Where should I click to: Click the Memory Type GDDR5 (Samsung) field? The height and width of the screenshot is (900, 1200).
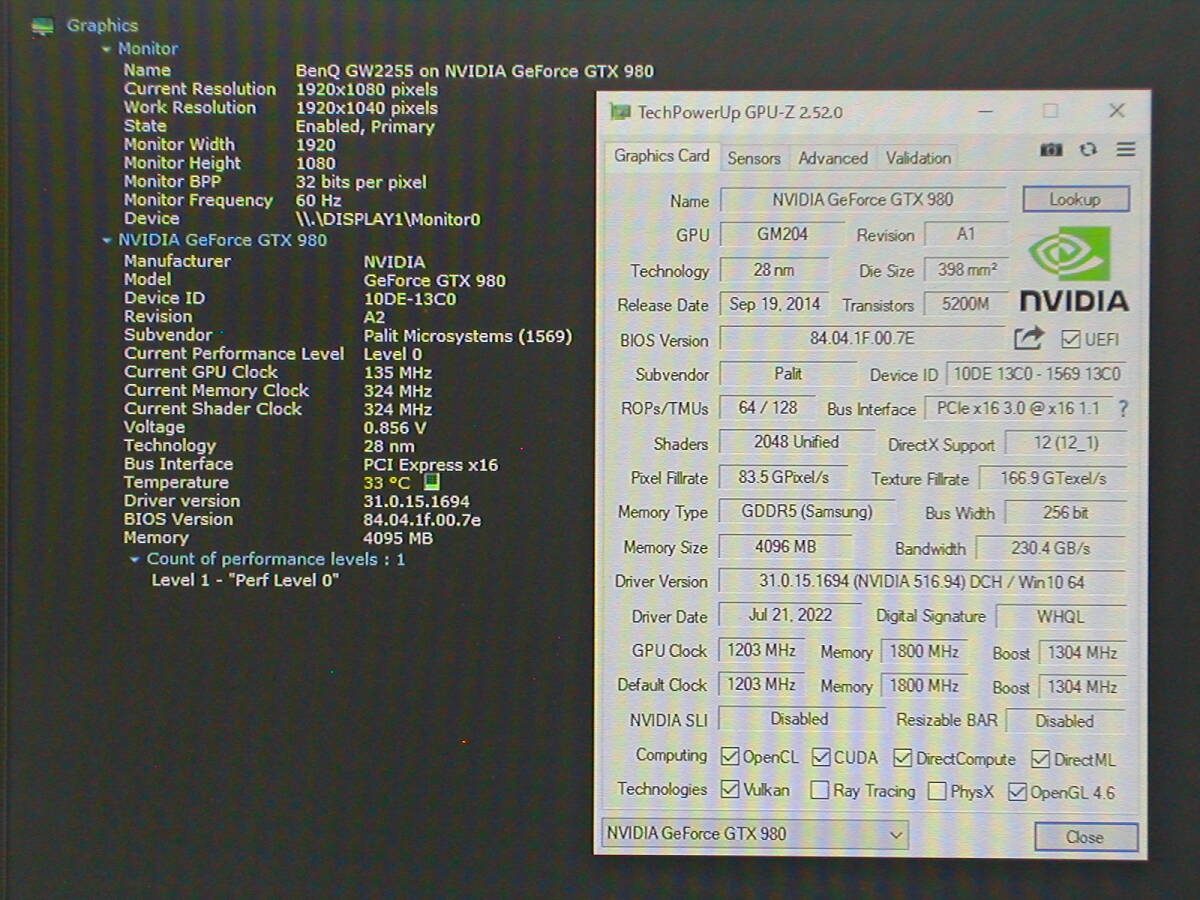807,512
